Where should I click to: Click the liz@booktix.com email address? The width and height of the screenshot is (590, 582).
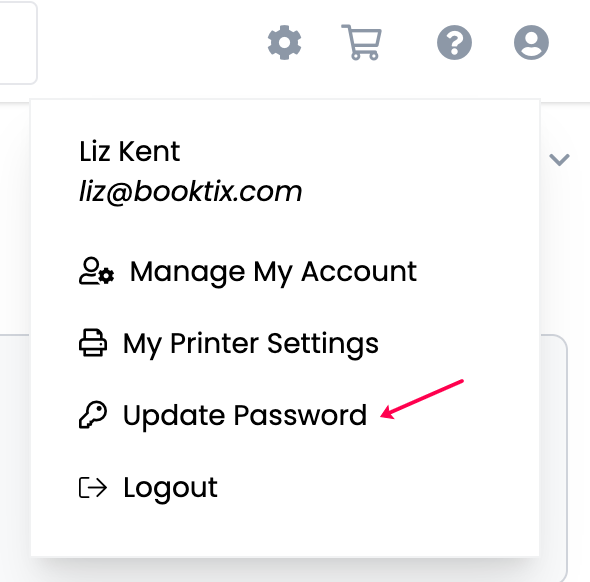pos(190,191)
